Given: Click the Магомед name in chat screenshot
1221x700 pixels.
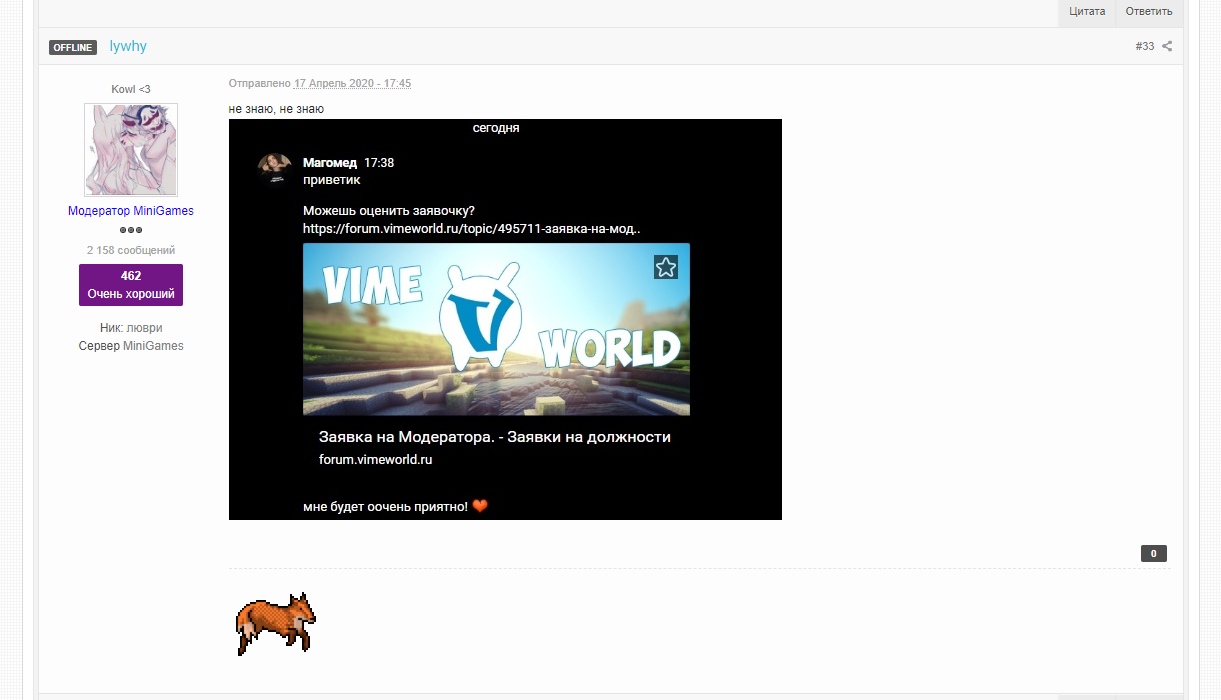Looking at the screenshot, I should coord(330,163).
